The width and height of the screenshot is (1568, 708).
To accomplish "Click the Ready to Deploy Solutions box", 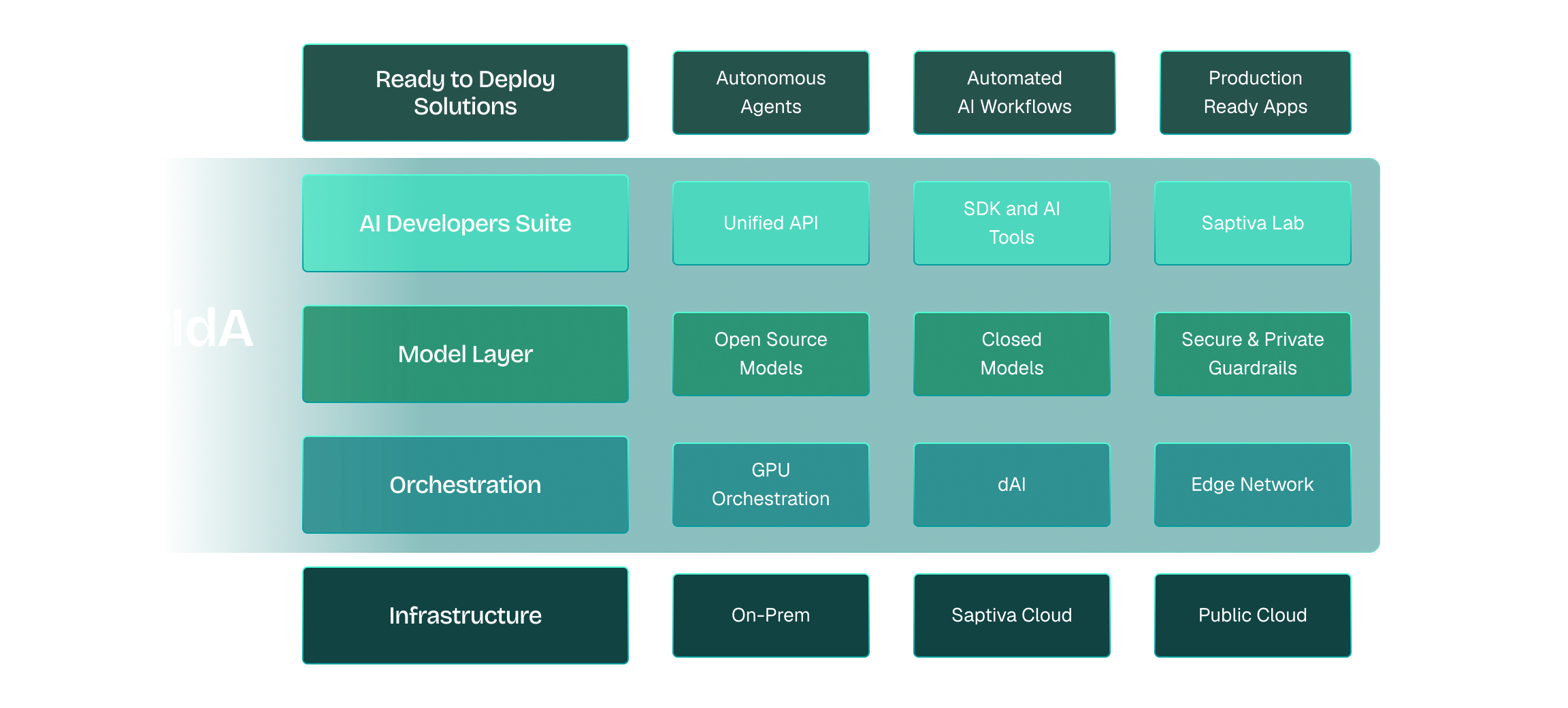I will (x=465, y=93).
